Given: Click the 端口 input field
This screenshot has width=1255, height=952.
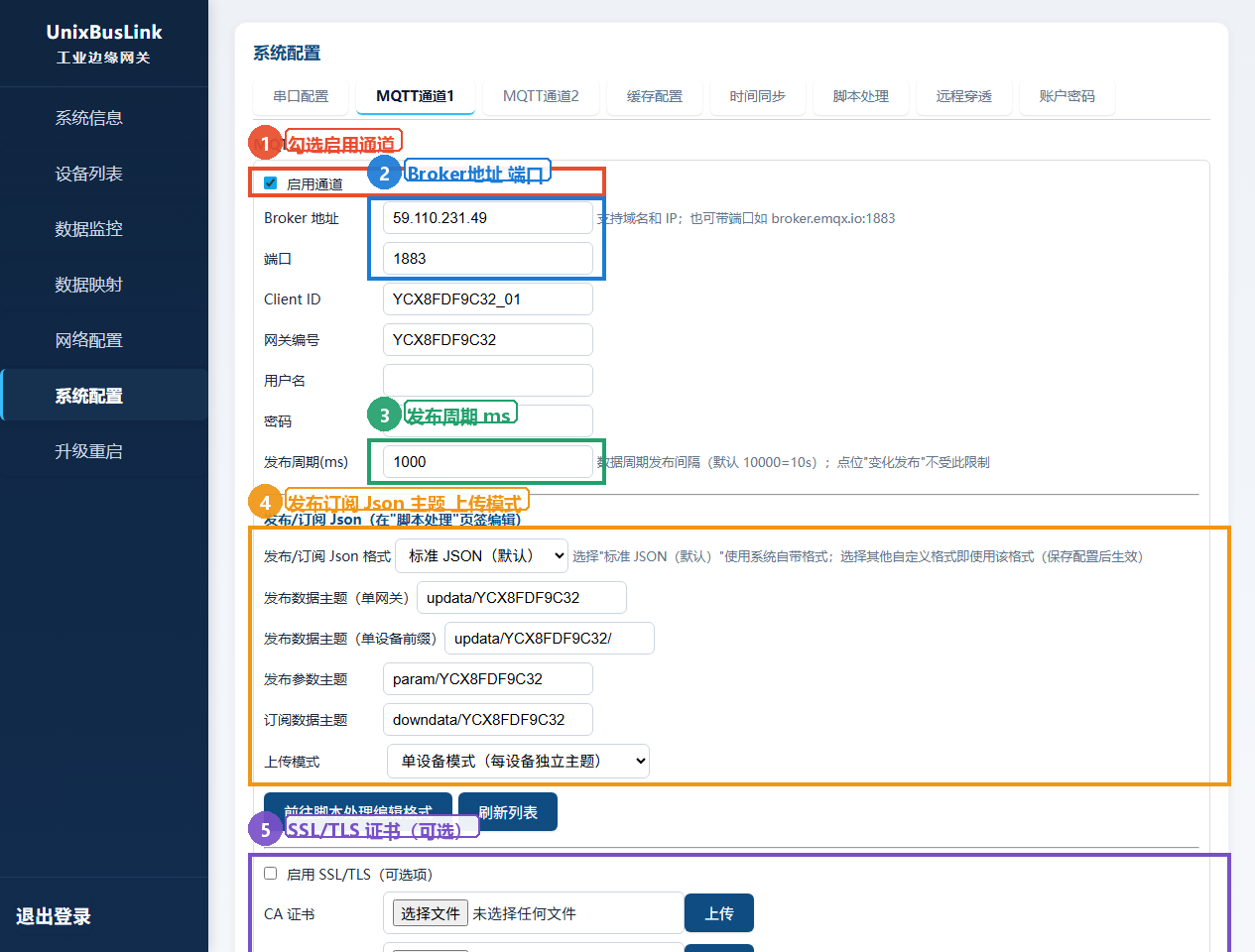Looking at the screenshot, I should pyautogui.click(x=488, y=259).
